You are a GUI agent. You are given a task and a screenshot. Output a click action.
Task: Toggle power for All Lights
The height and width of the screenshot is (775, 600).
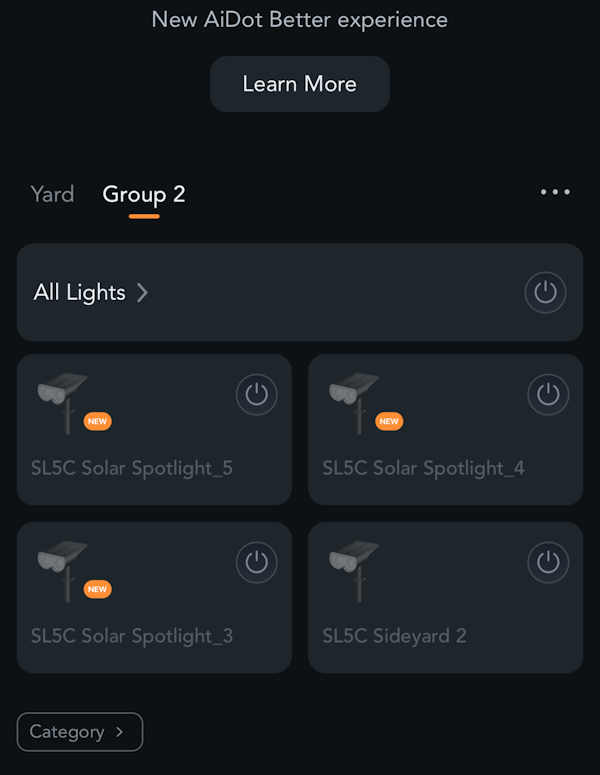click(545, 292)
